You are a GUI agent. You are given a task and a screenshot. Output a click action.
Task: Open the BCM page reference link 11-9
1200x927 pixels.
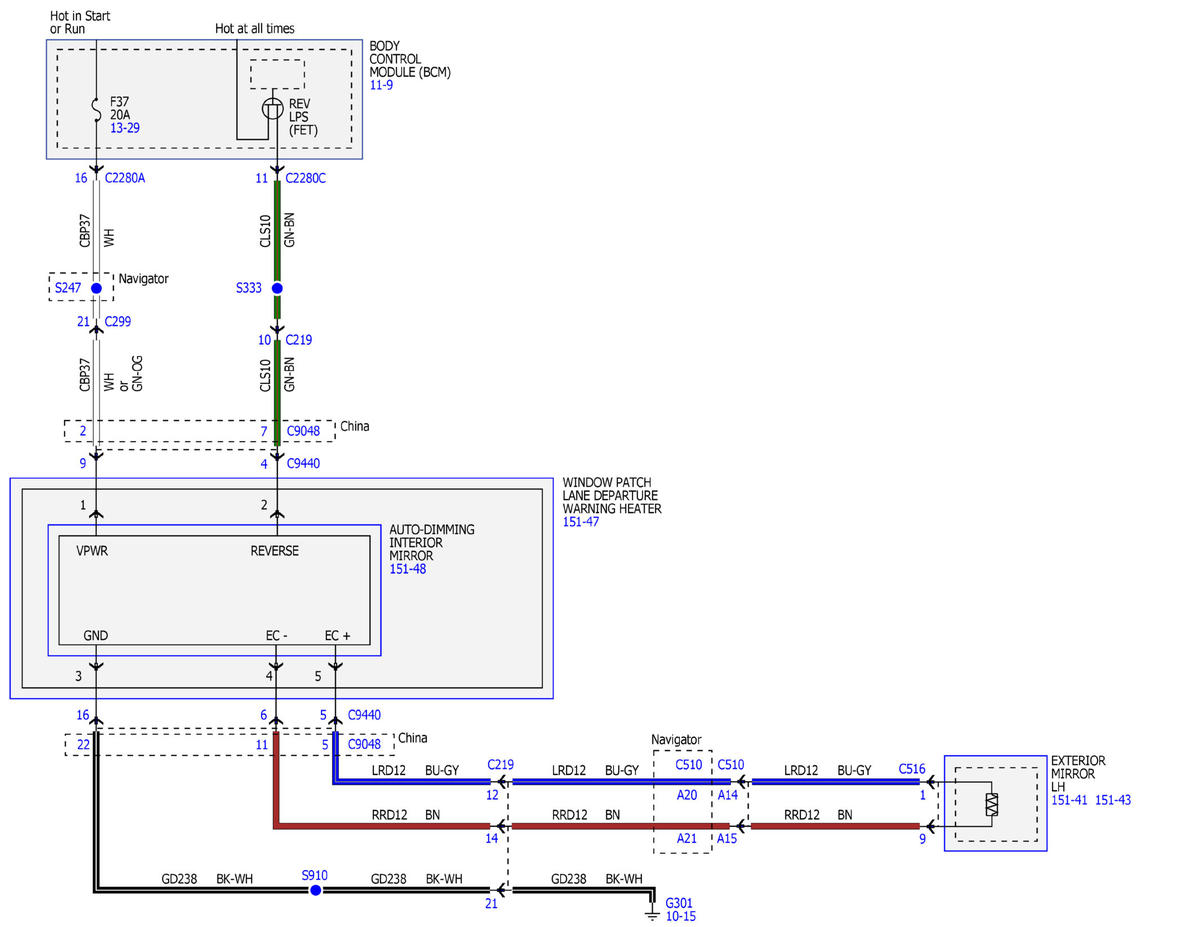coord(383,87)
